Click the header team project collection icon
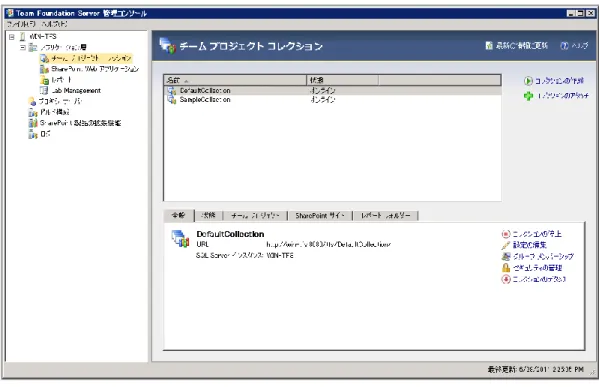599x387 pixels. point(167,46)
